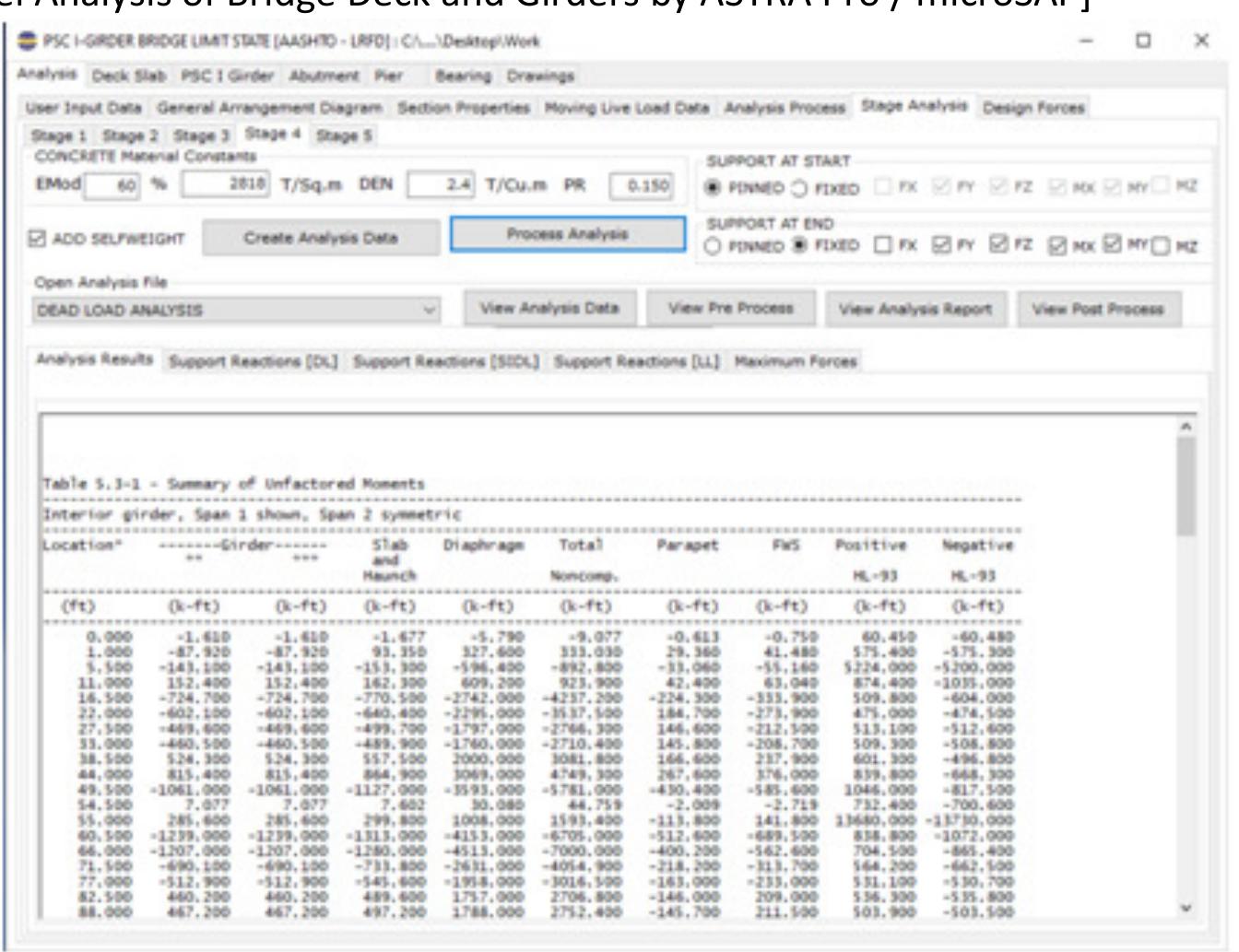The width and height of the screenshot is (1239, 952).
Task: Open View Analysis Report
Action: 922,311
